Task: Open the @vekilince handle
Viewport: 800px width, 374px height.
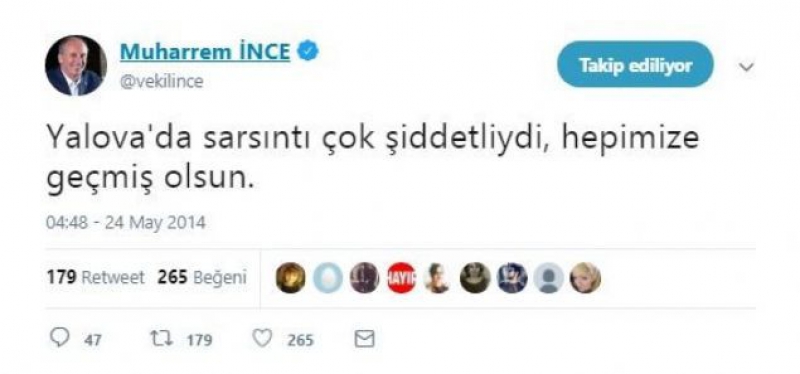Action: [161, 82]
